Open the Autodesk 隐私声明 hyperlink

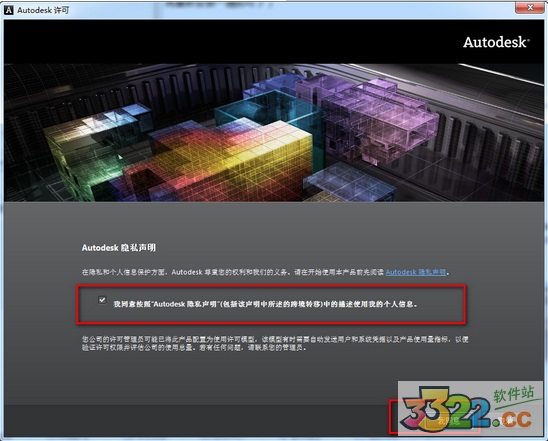click(x=416, y=272)
